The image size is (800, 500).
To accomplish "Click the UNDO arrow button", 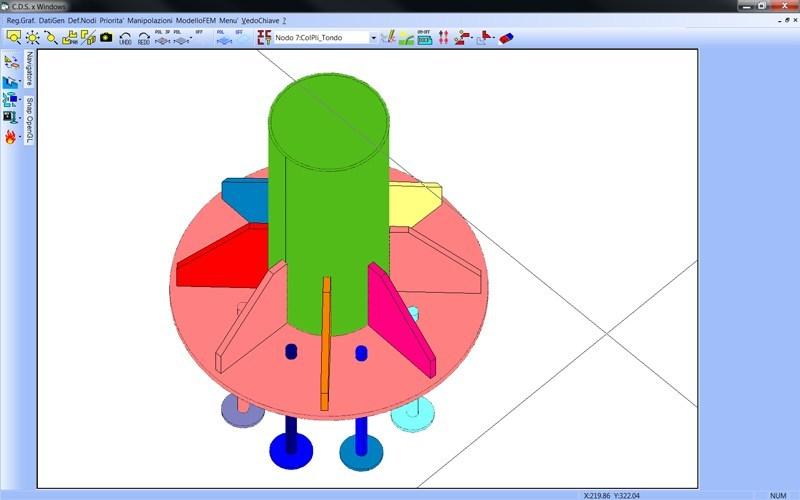I will point(126,38).
